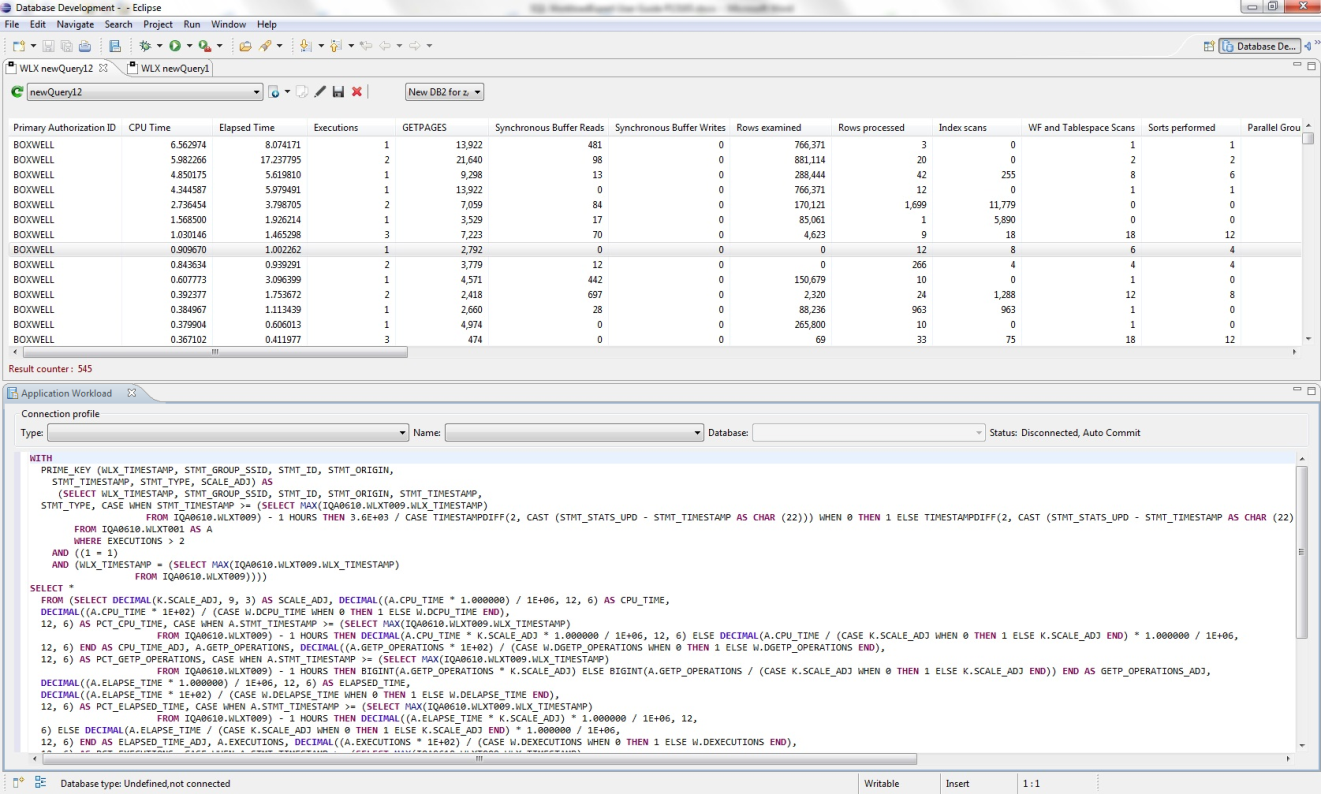Image resolution: width=1321 pixels, height=794 pixels.
Task: Click the green Run button in toolbar
Action: coord(175,46)
